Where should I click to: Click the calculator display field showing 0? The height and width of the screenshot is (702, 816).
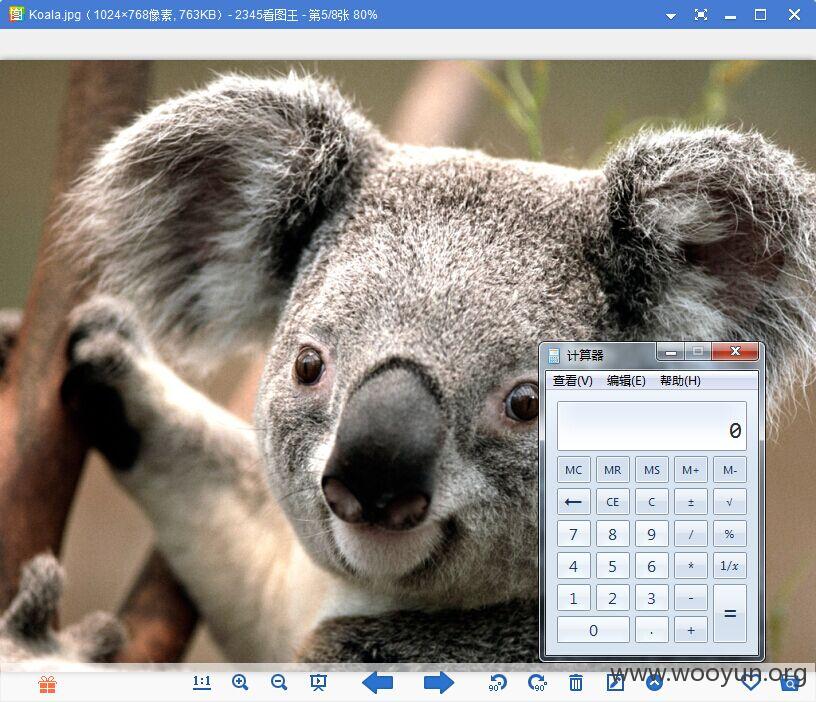[652, 426]
